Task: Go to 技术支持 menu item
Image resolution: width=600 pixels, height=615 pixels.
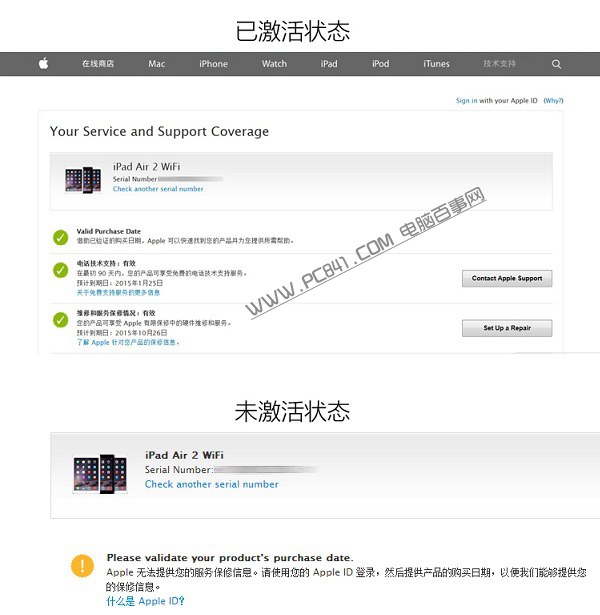Action: (x=499, y=64)
